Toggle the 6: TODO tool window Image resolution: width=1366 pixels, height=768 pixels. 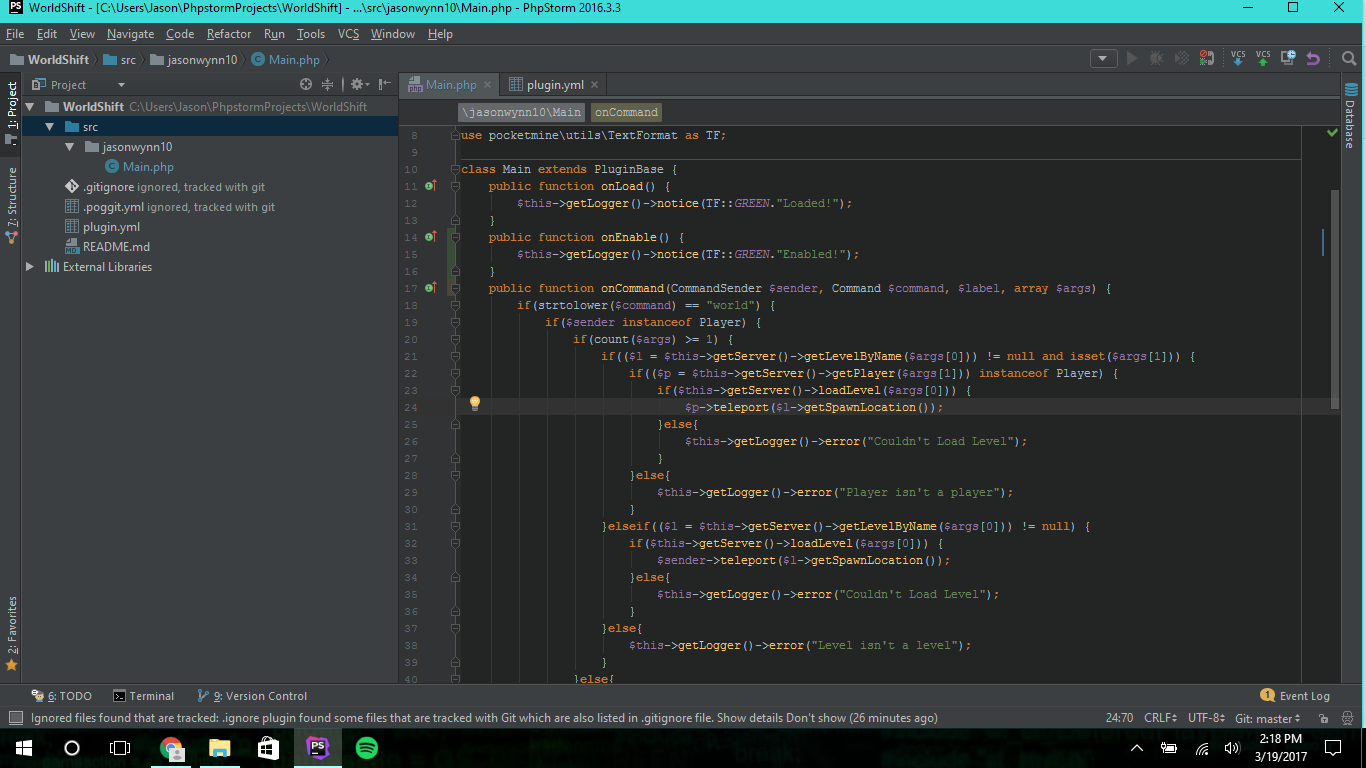[x=61, y=696]
